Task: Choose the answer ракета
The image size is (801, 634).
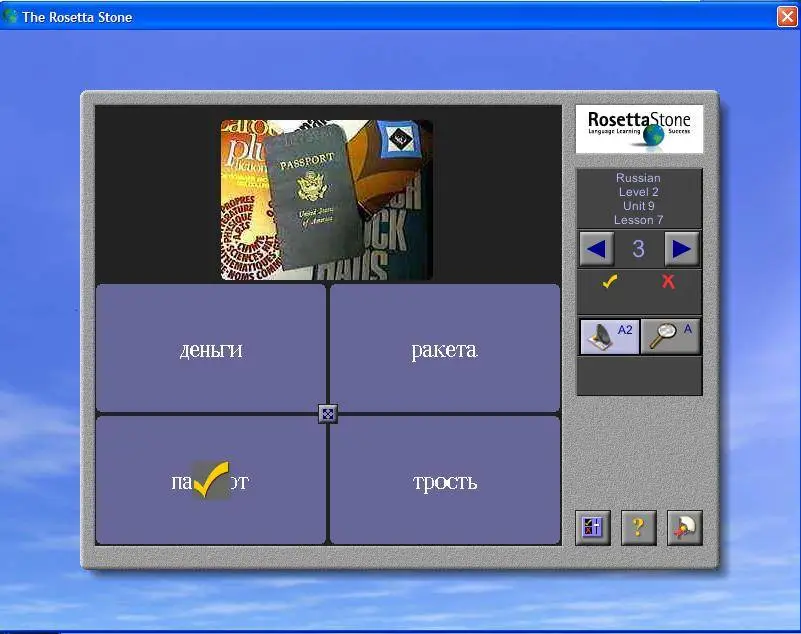Action: click(445, 348)
